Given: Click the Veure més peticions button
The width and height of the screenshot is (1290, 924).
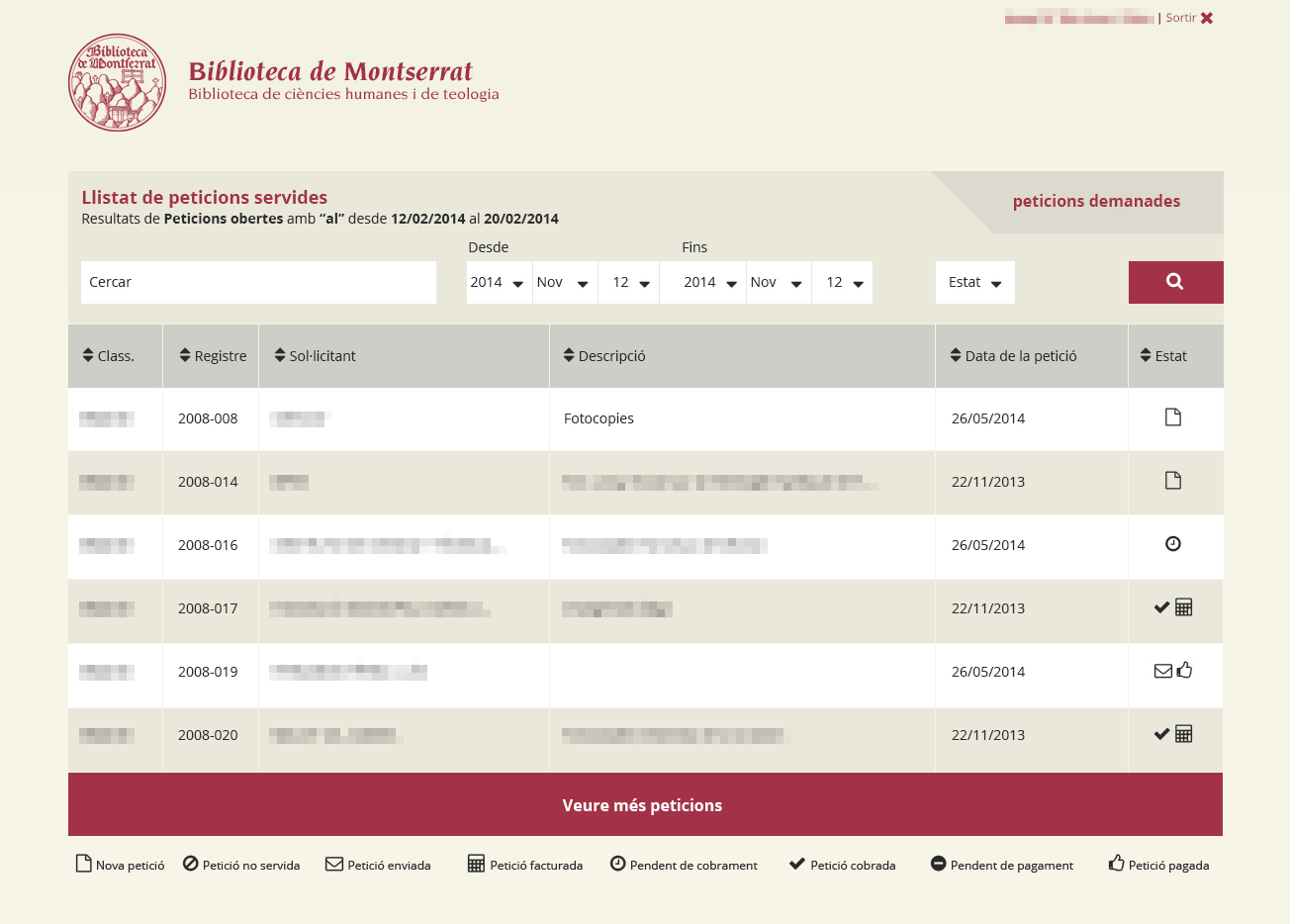Looking at the screenshot, I should [x=645, y=805].
